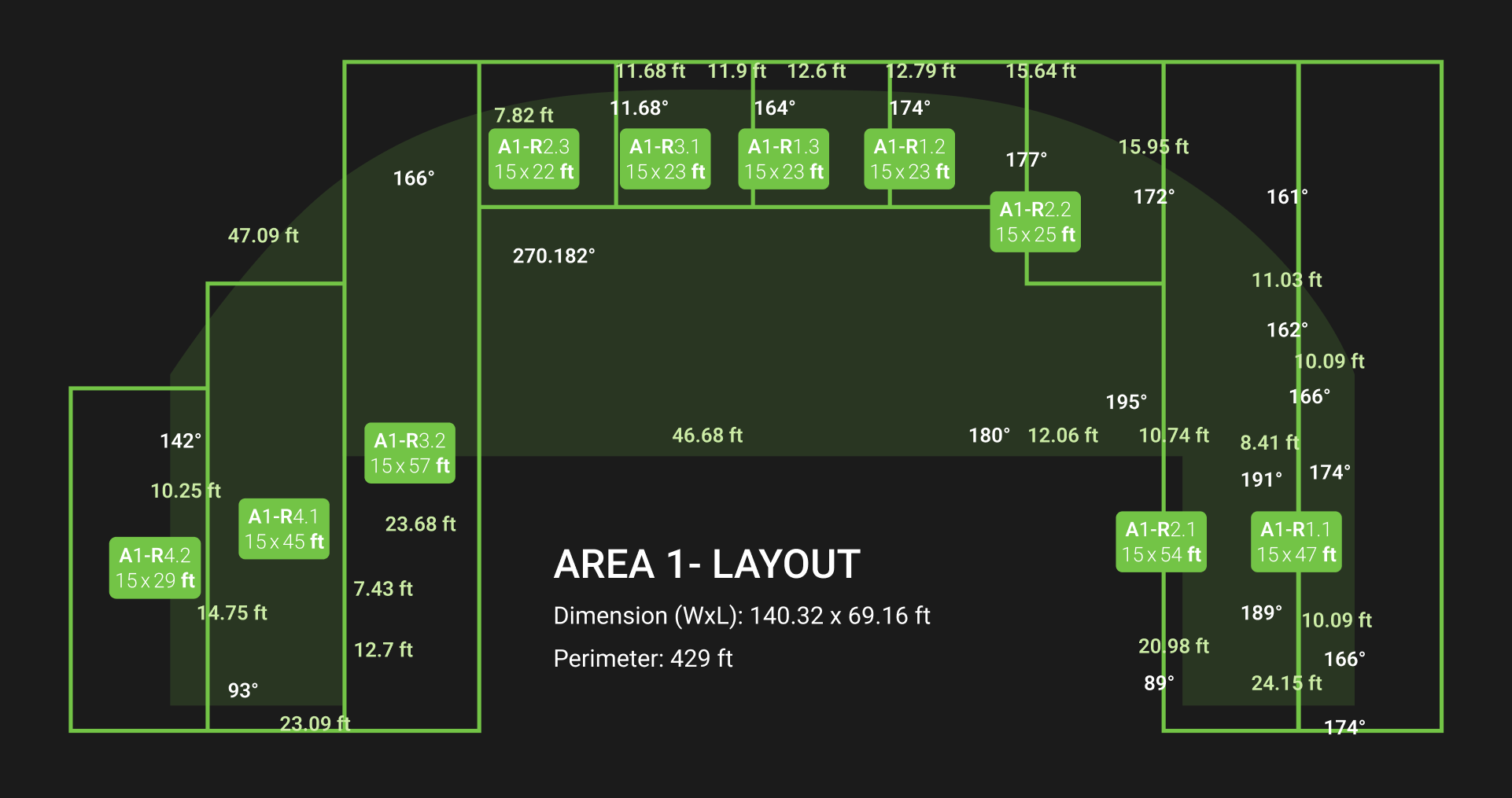Image resolution: width=1512 pixels, height=798 pixels.
Task: Select room label A1-R1.3
Action: (x=784, y=159)
